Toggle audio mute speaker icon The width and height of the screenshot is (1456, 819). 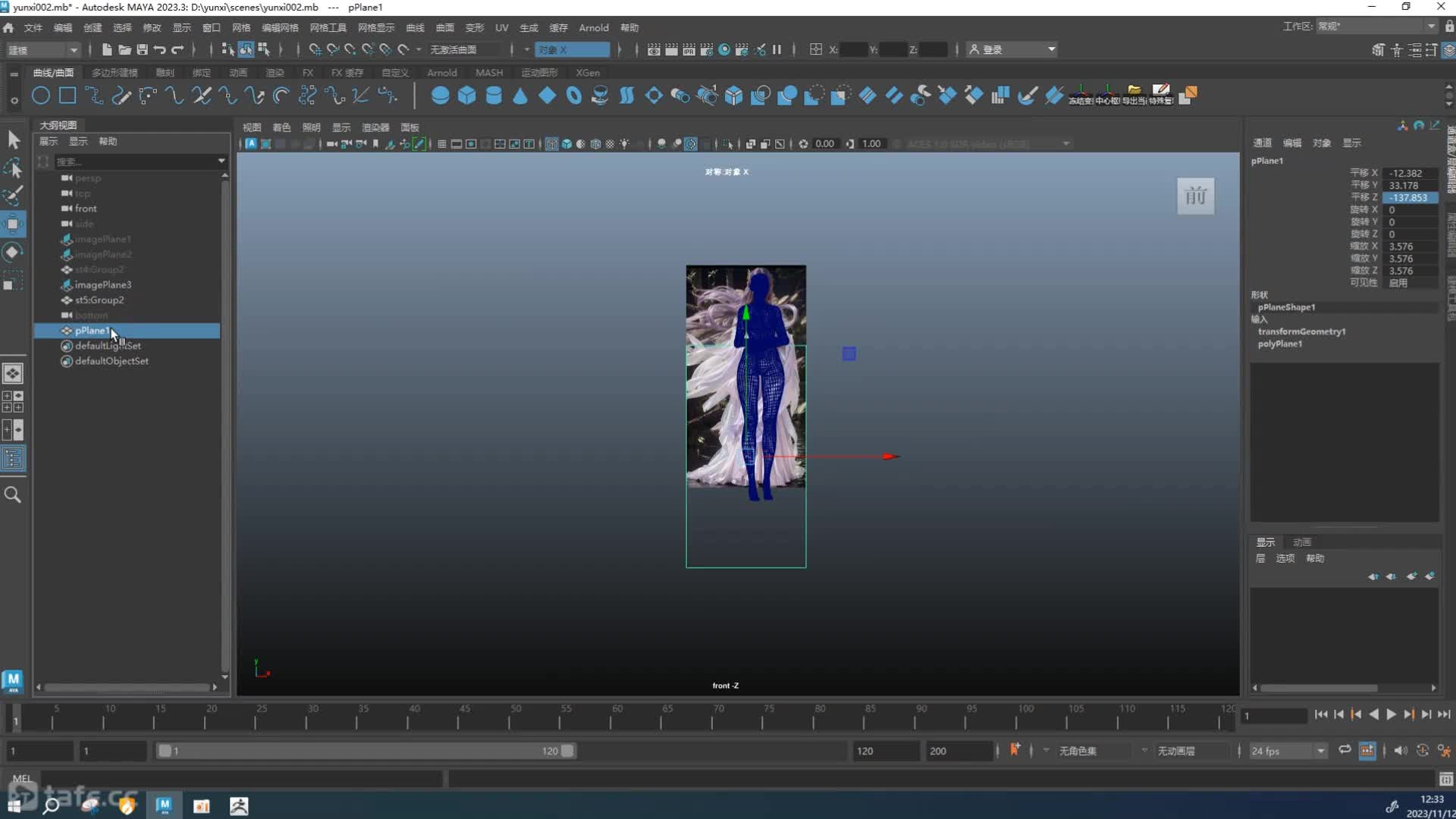click(1400, 750)
